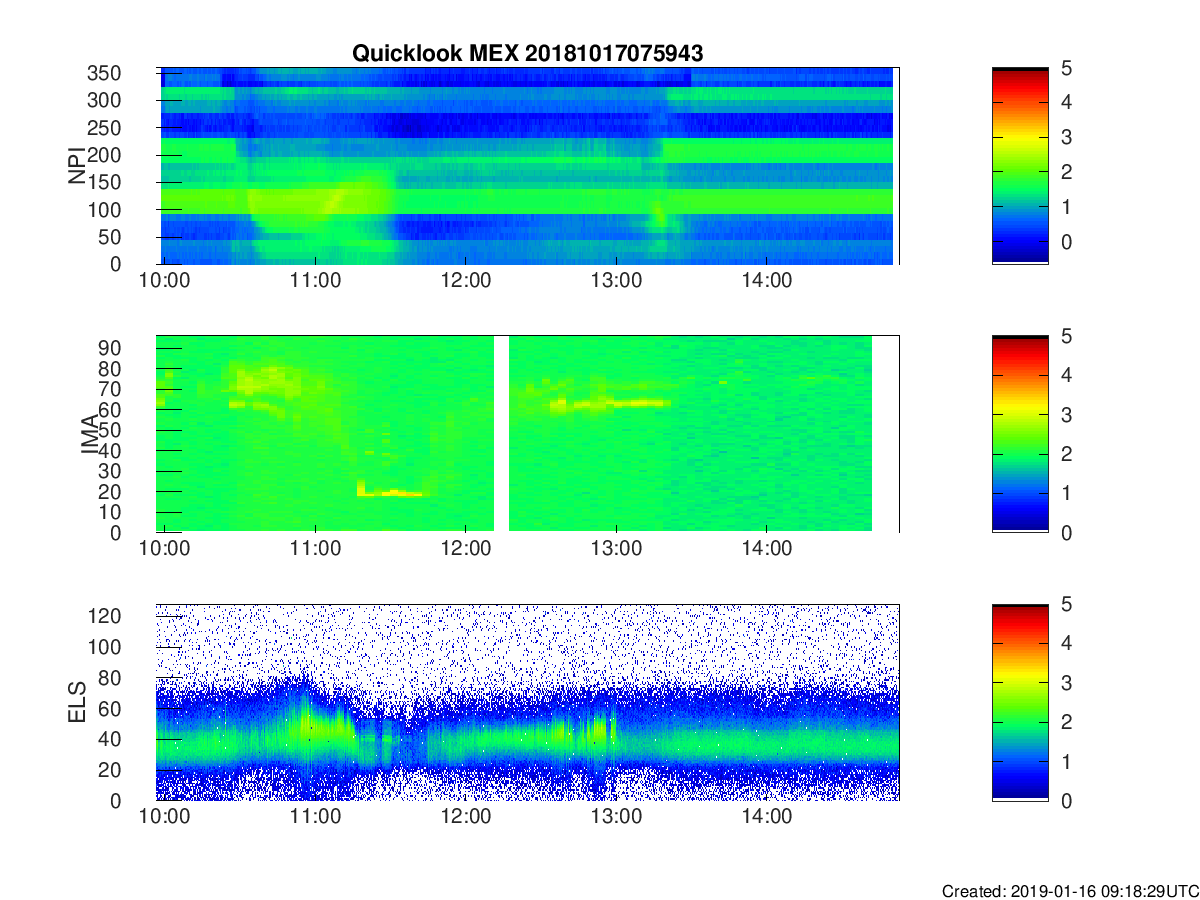This screenshot has width=1200, height=900.
Task: Click the Created timestamp text at bottom
Action: (x=1069, y=891)
